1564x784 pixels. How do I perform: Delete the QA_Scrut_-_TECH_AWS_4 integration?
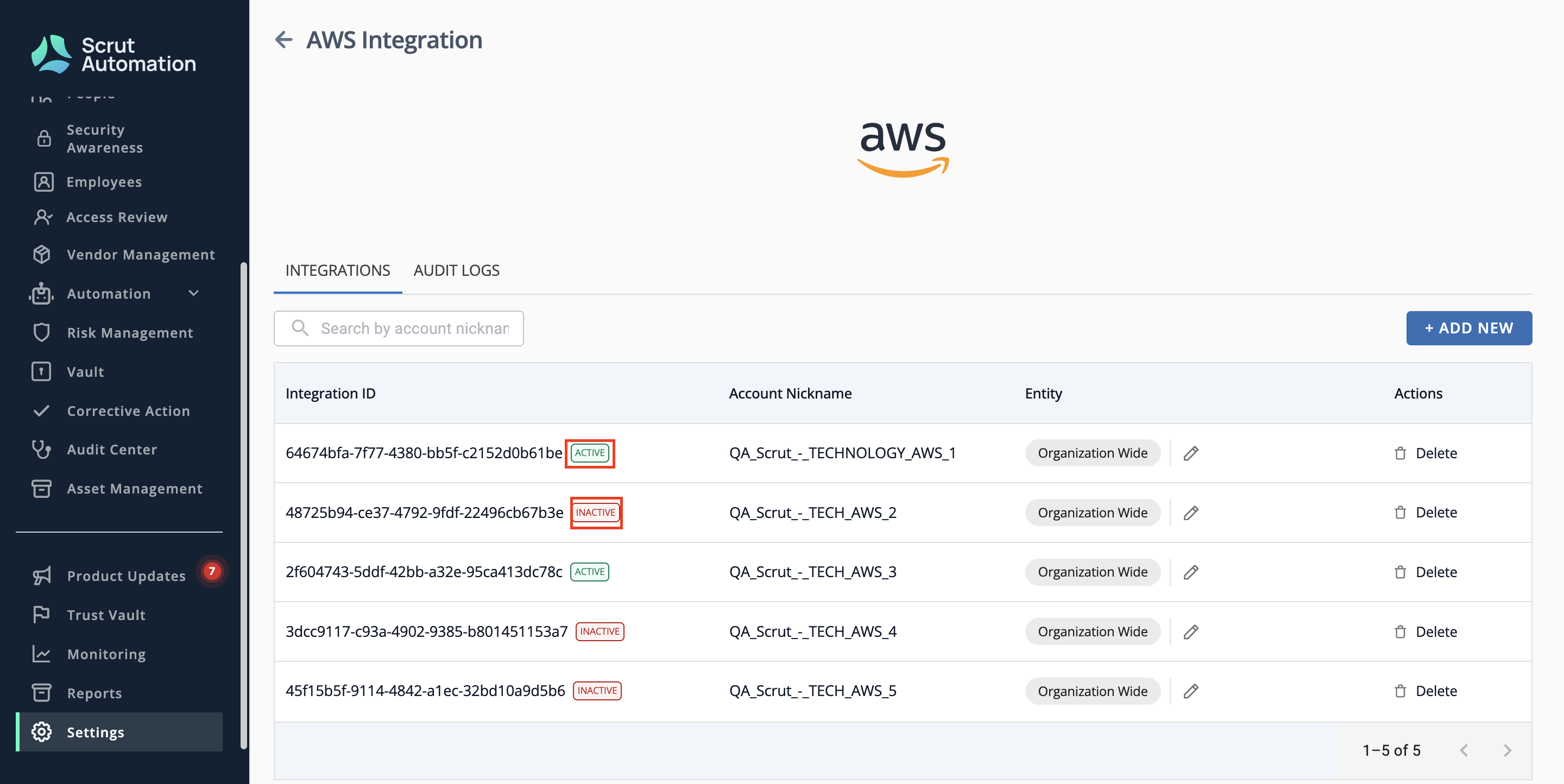click(1425, 631)
